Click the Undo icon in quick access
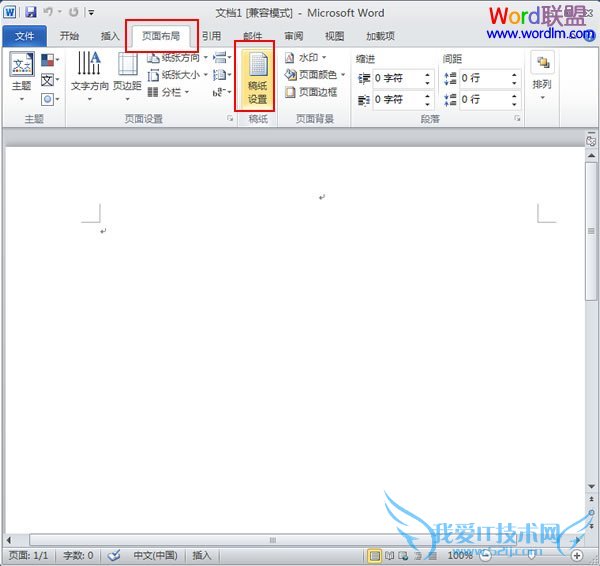The height and width of the screenshot is (566, 600). [x=48, y=12]
